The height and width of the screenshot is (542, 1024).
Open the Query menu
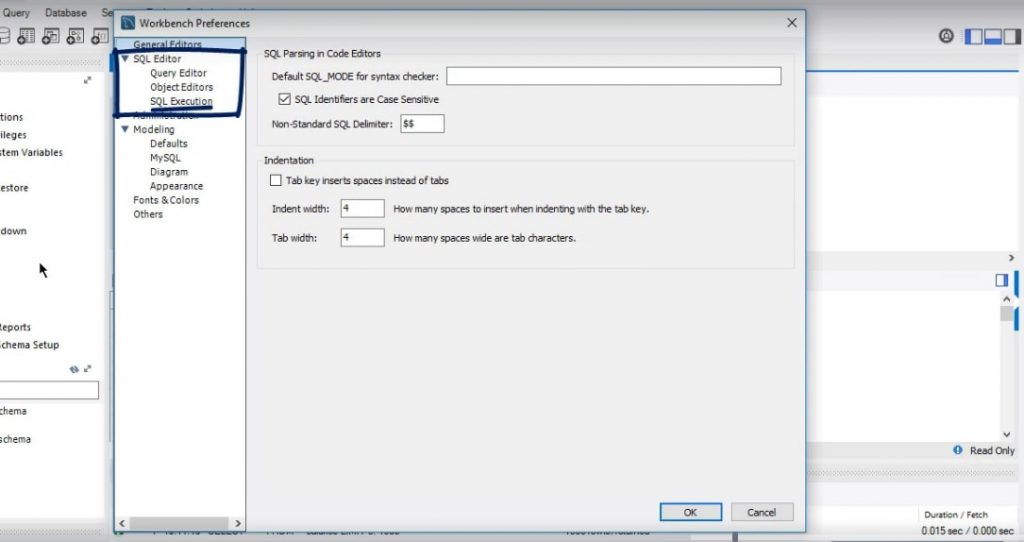(16, 13)
